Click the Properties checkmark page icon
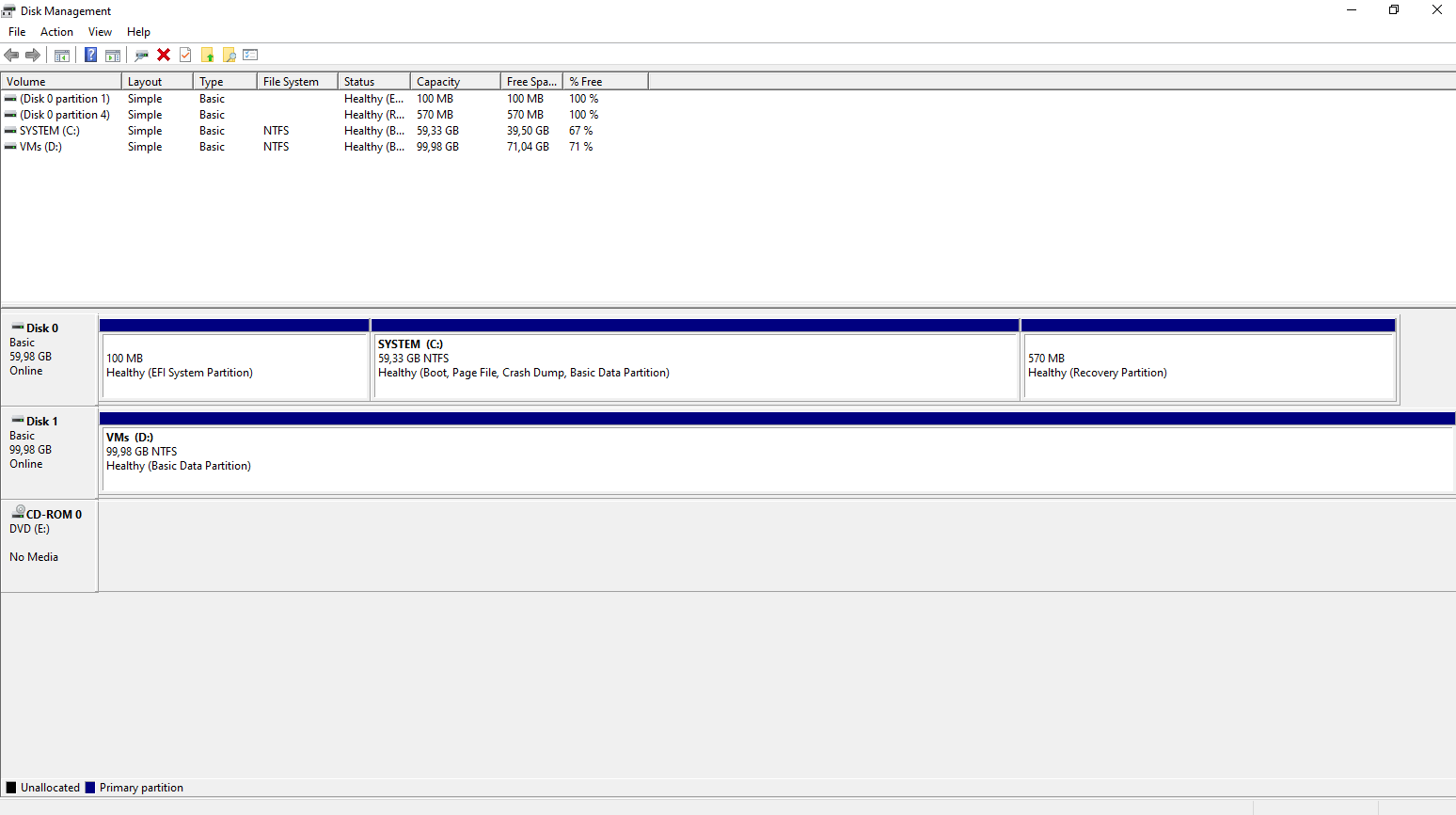The height and width of the screenshot is (815, 1456). click(185, 55)
